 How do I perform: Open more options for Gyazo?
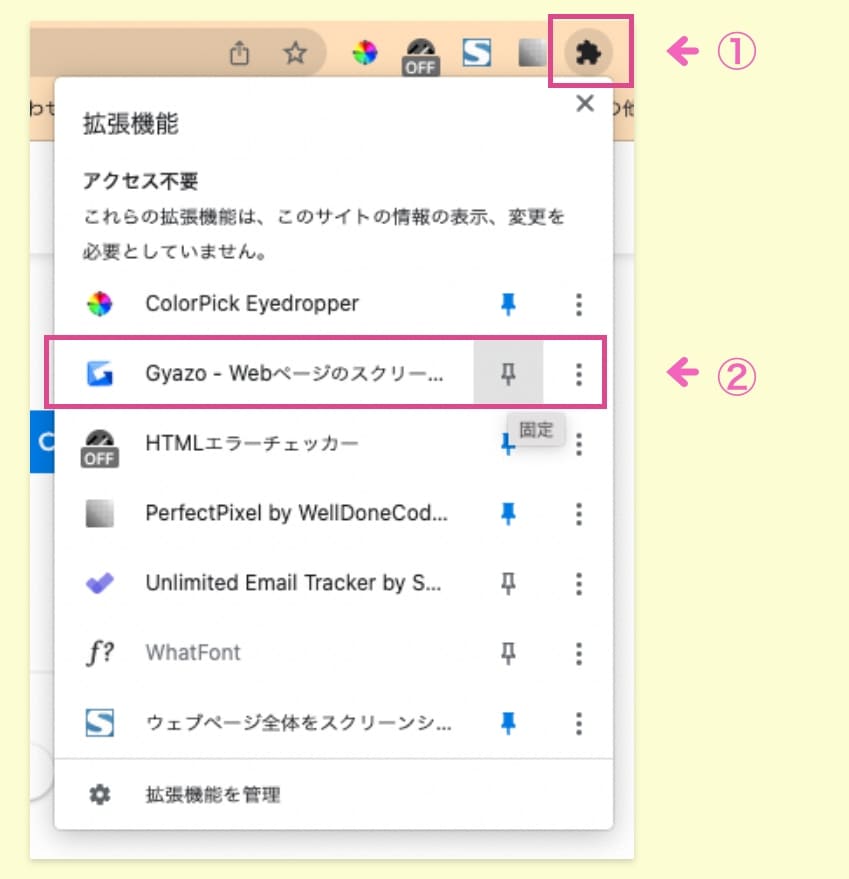click(x=579, y=374)
